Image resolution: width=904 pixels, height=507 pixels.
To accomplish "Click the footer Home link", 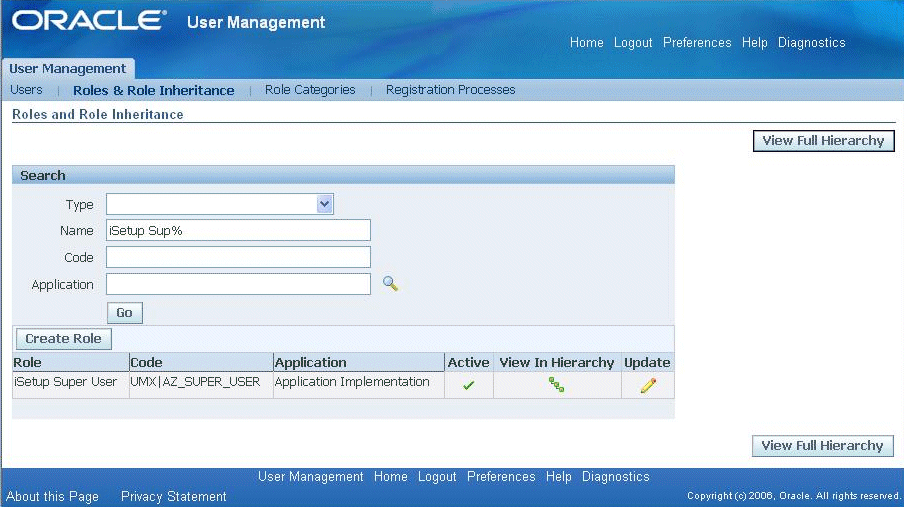I will (x=390, y=477).
